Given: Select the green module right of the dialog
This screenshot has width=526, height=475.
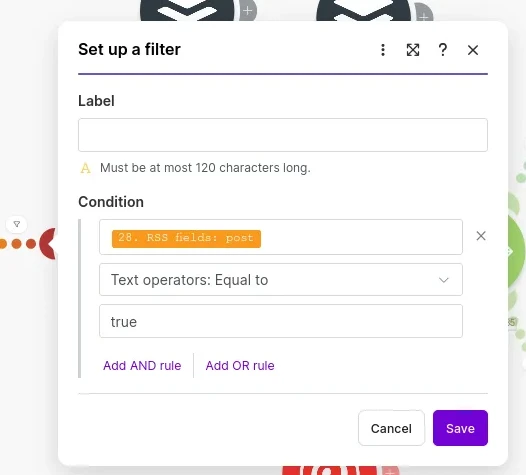Looking at the screenshot, I should [516, 252].
